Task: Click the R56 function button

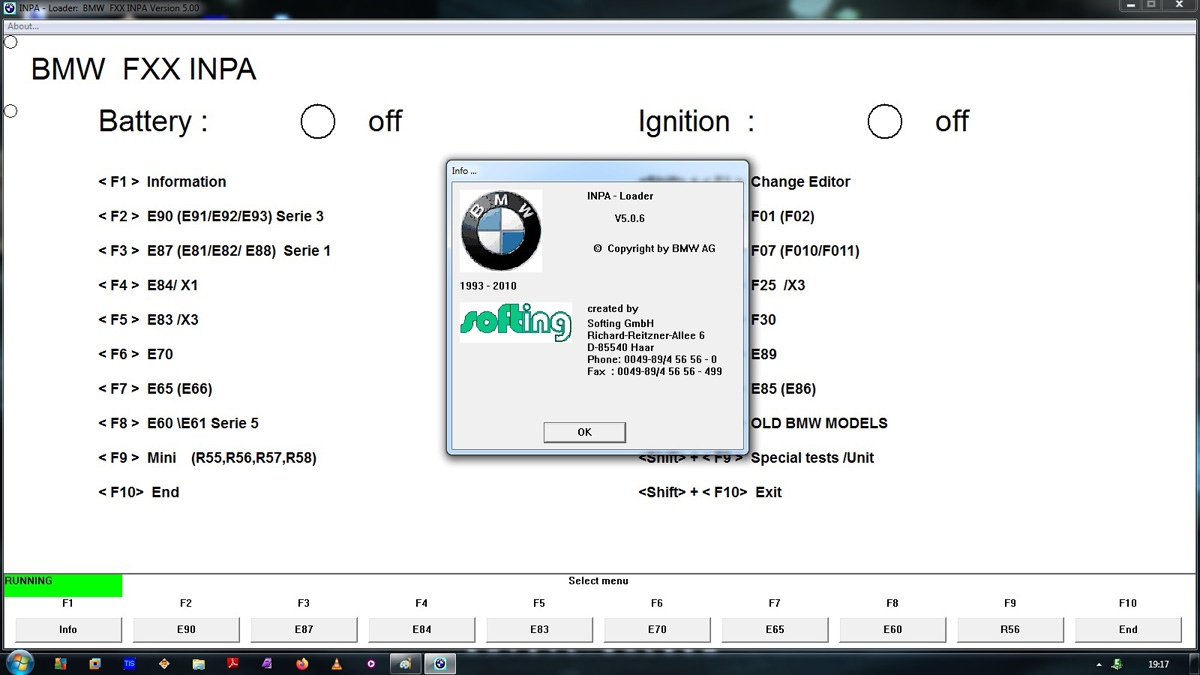Action: [1010, 629]
